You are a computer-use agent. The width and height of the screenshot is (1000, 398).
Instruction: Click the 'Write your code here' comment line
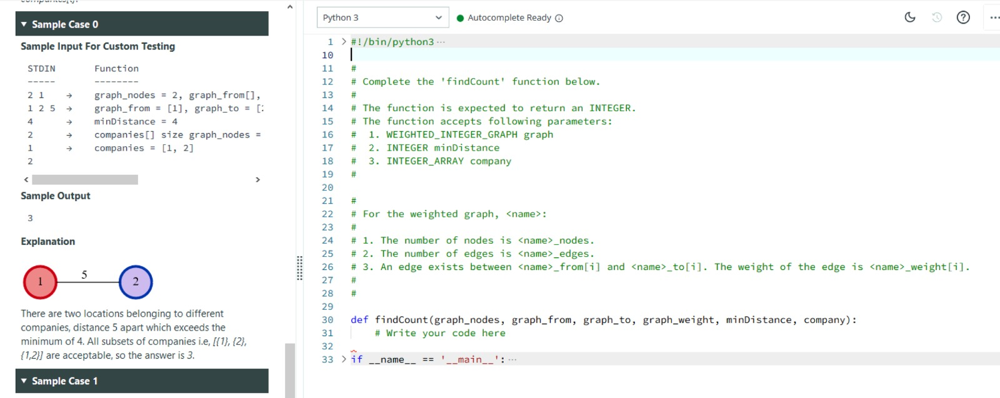click(440, 333)
